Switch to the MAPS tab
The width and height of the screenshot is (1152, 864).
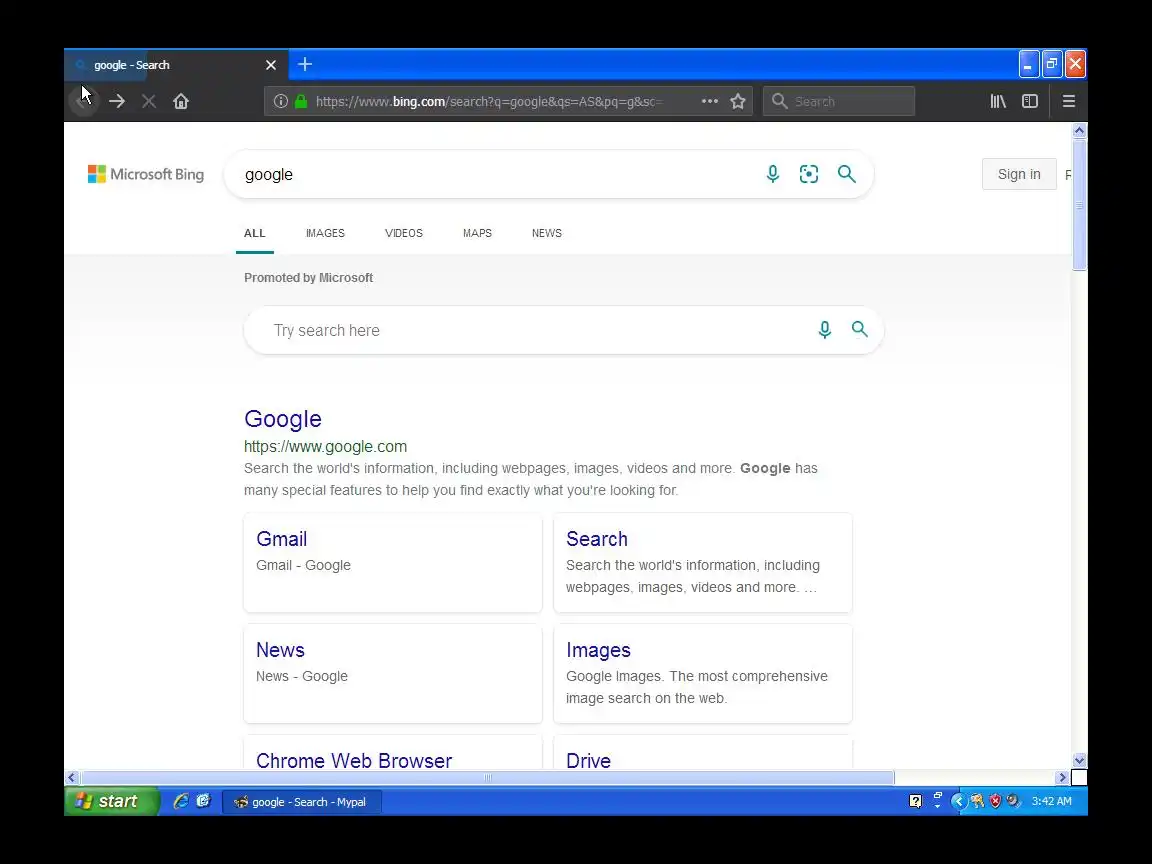[x=478, y=233]
